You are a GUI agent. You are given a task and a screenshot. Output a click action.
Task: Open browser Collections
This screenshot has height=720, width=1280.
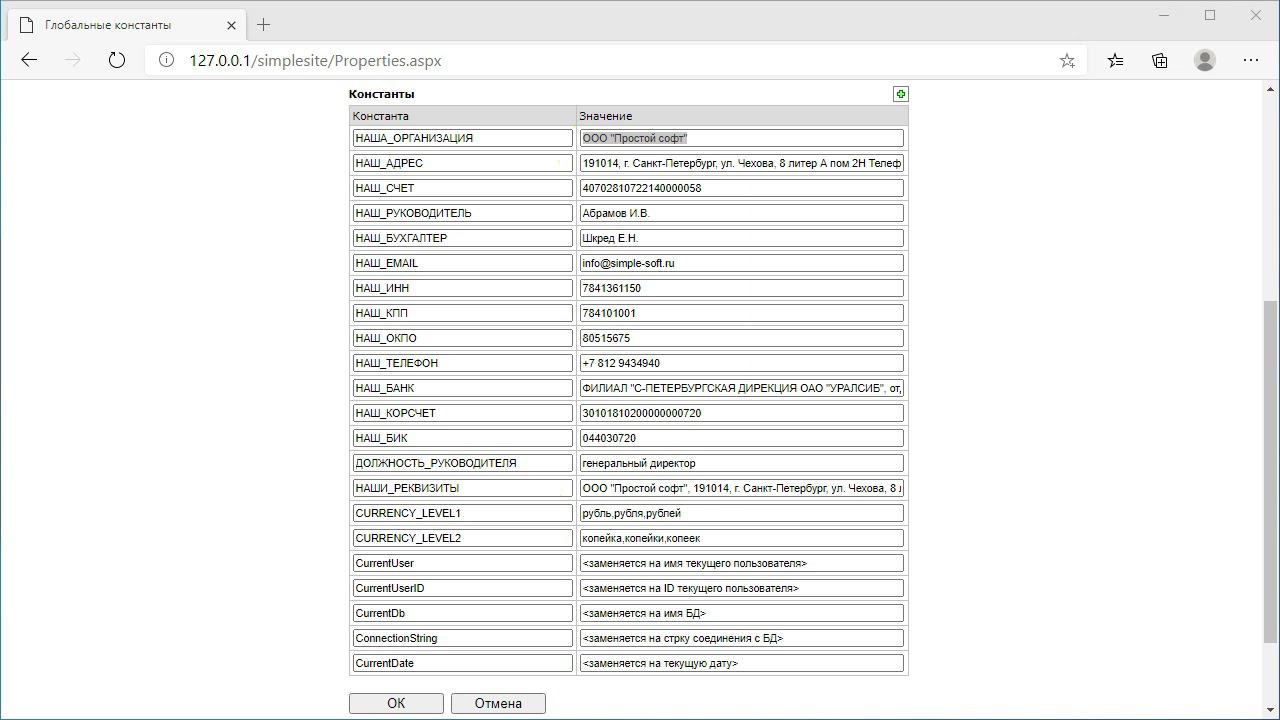pos(1160,61)
